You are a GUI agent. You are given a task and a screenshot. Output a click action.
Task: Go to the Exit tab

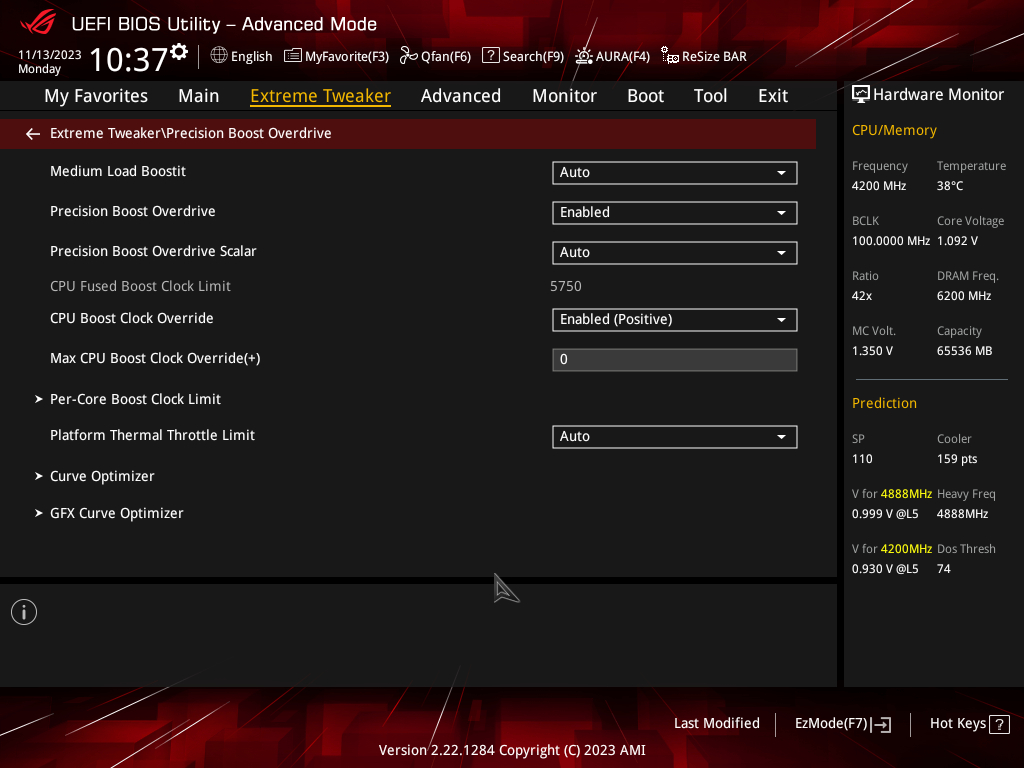tap(773, 96)
